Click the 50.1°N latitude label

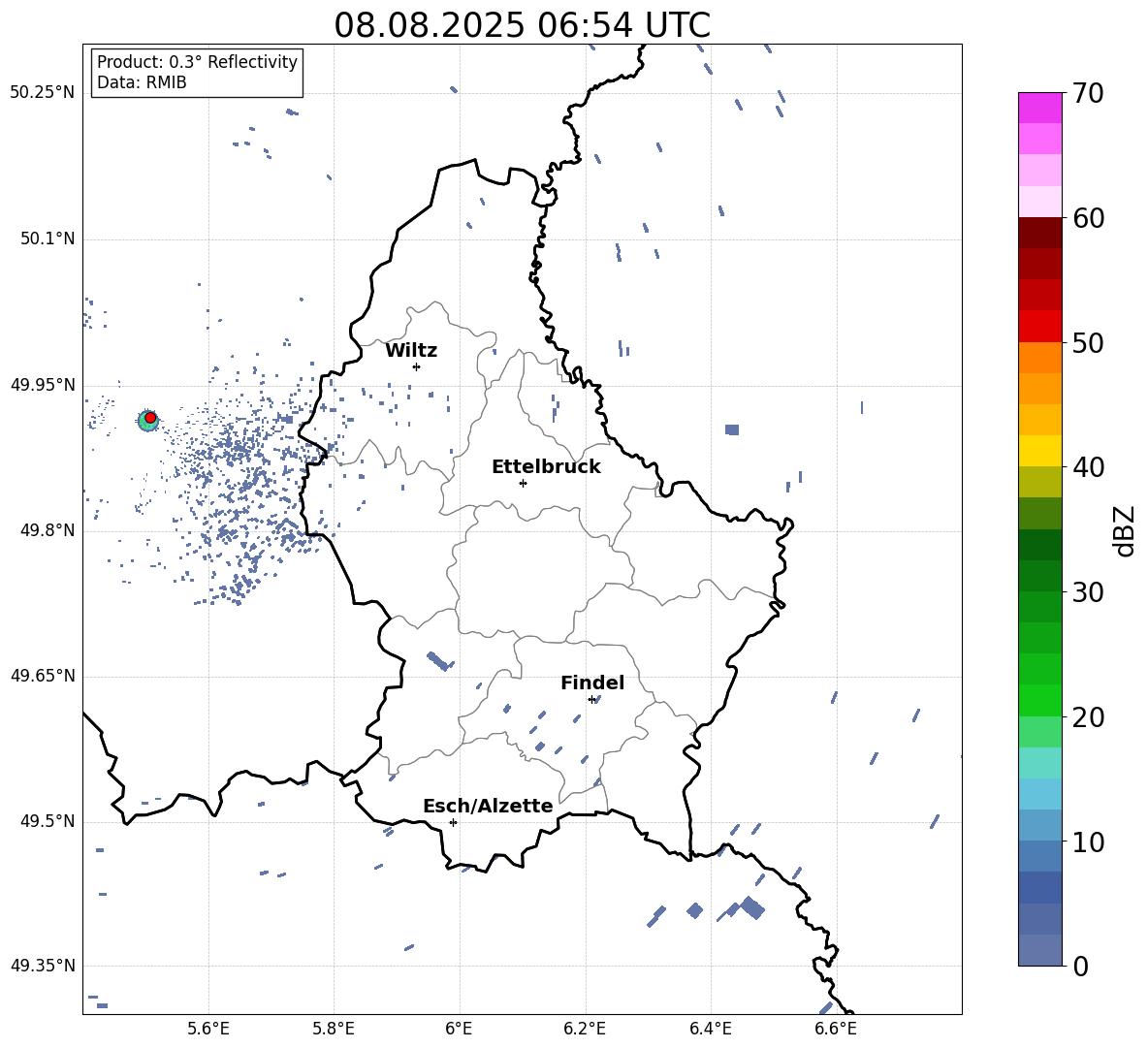pyautogui.click(x=48, y=239)
